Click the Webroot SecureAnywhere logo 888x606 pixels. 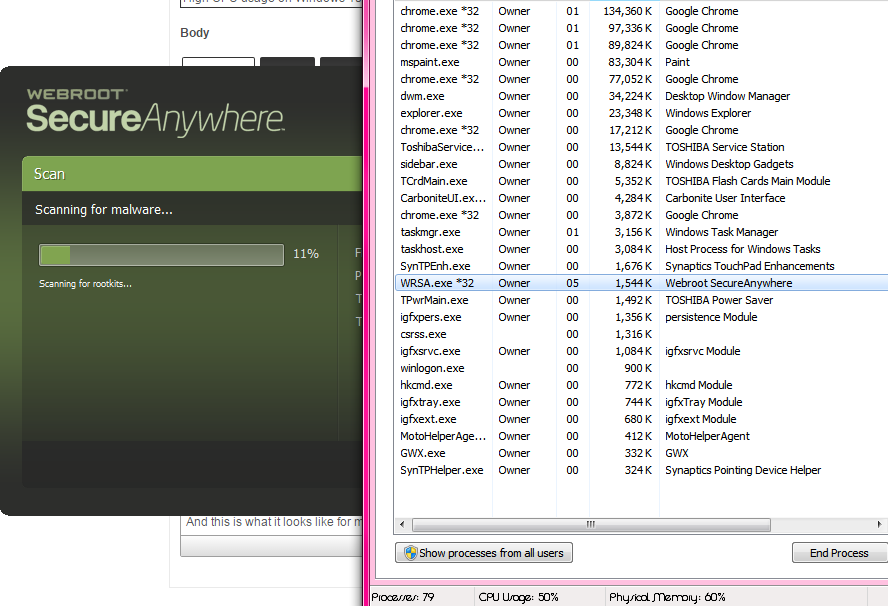(155, 112)
